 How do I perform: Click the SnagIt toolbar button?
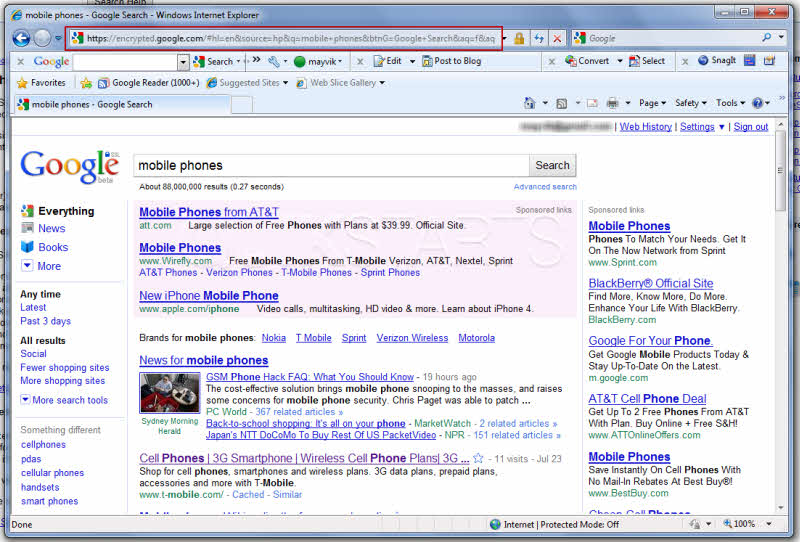(717, 60)
